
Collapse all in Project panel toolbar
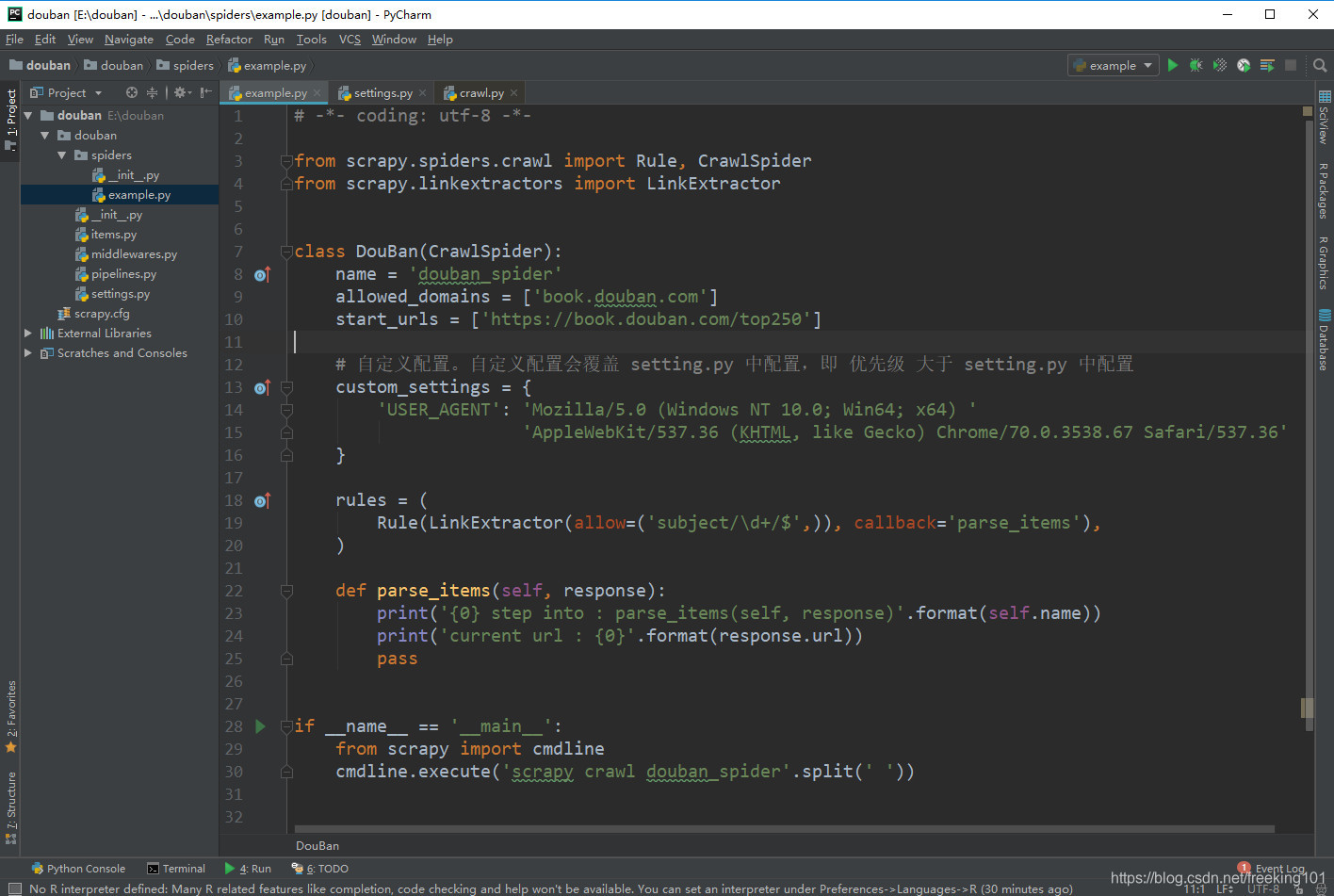(x=152, y=92)
